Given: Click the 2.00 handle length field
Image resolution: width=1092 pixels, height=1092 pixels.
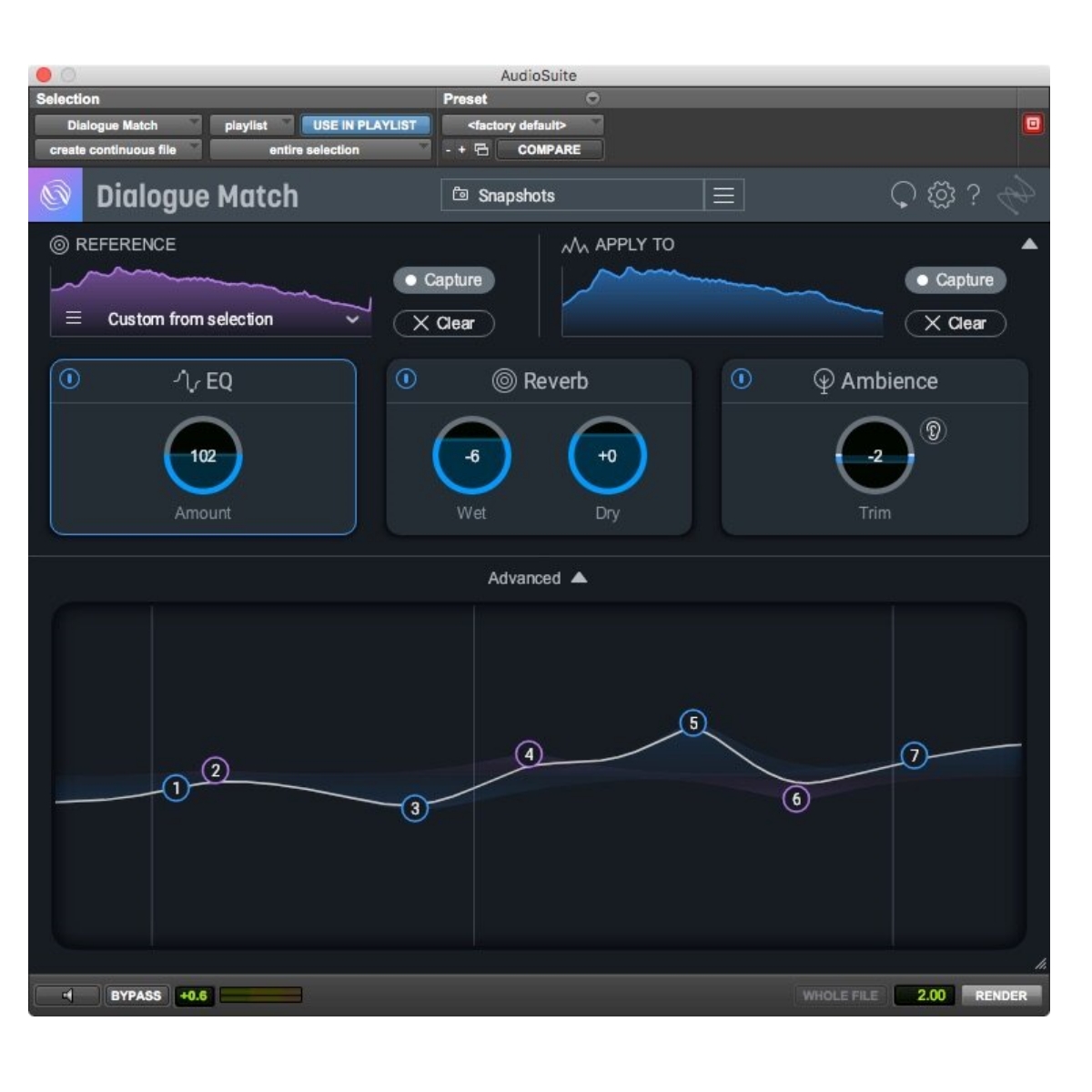Looking at the screenshot, I should coord(924,996).
